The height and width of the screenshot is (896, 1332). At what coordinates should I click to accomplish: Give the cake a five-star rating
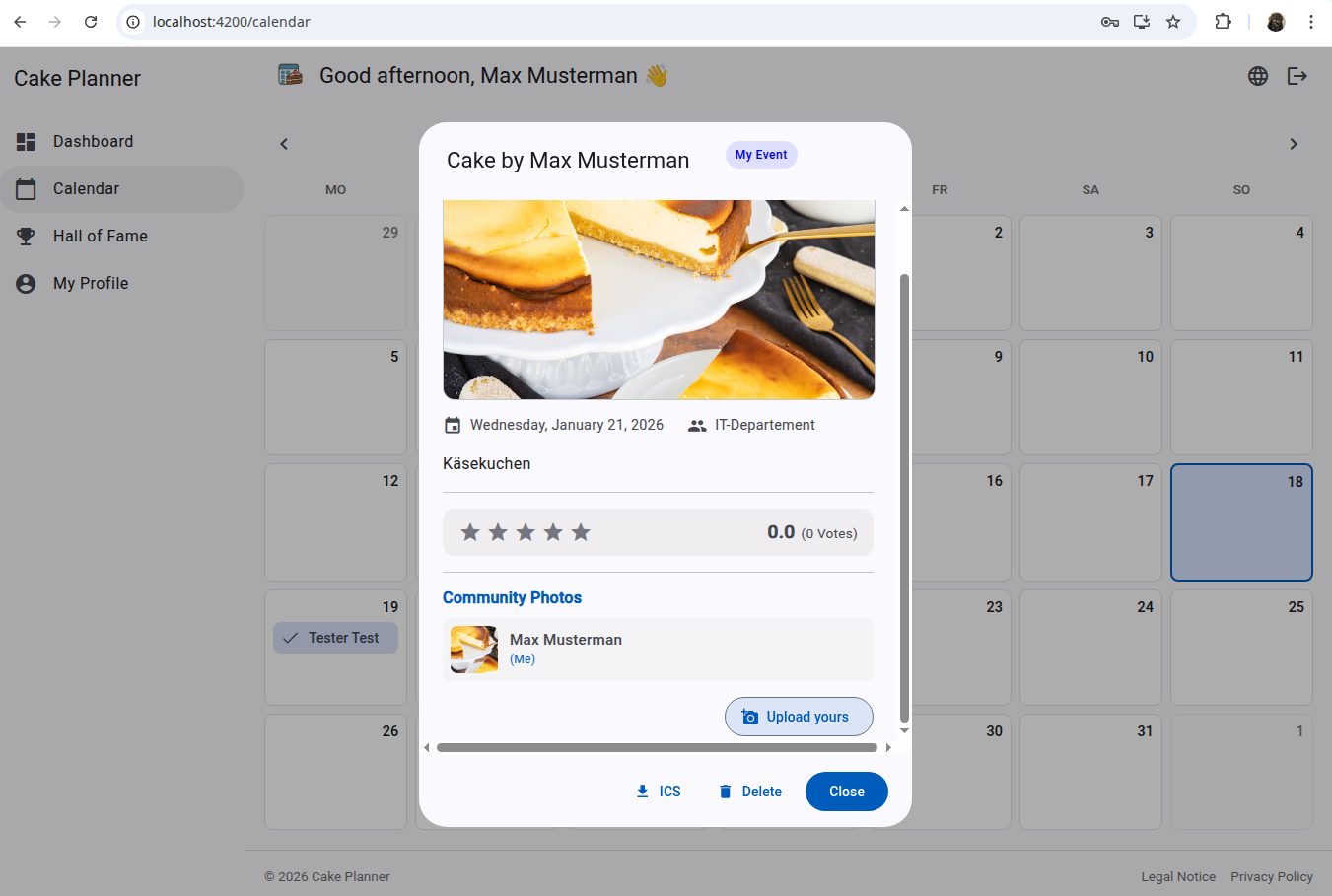click(x=581, y=532)
